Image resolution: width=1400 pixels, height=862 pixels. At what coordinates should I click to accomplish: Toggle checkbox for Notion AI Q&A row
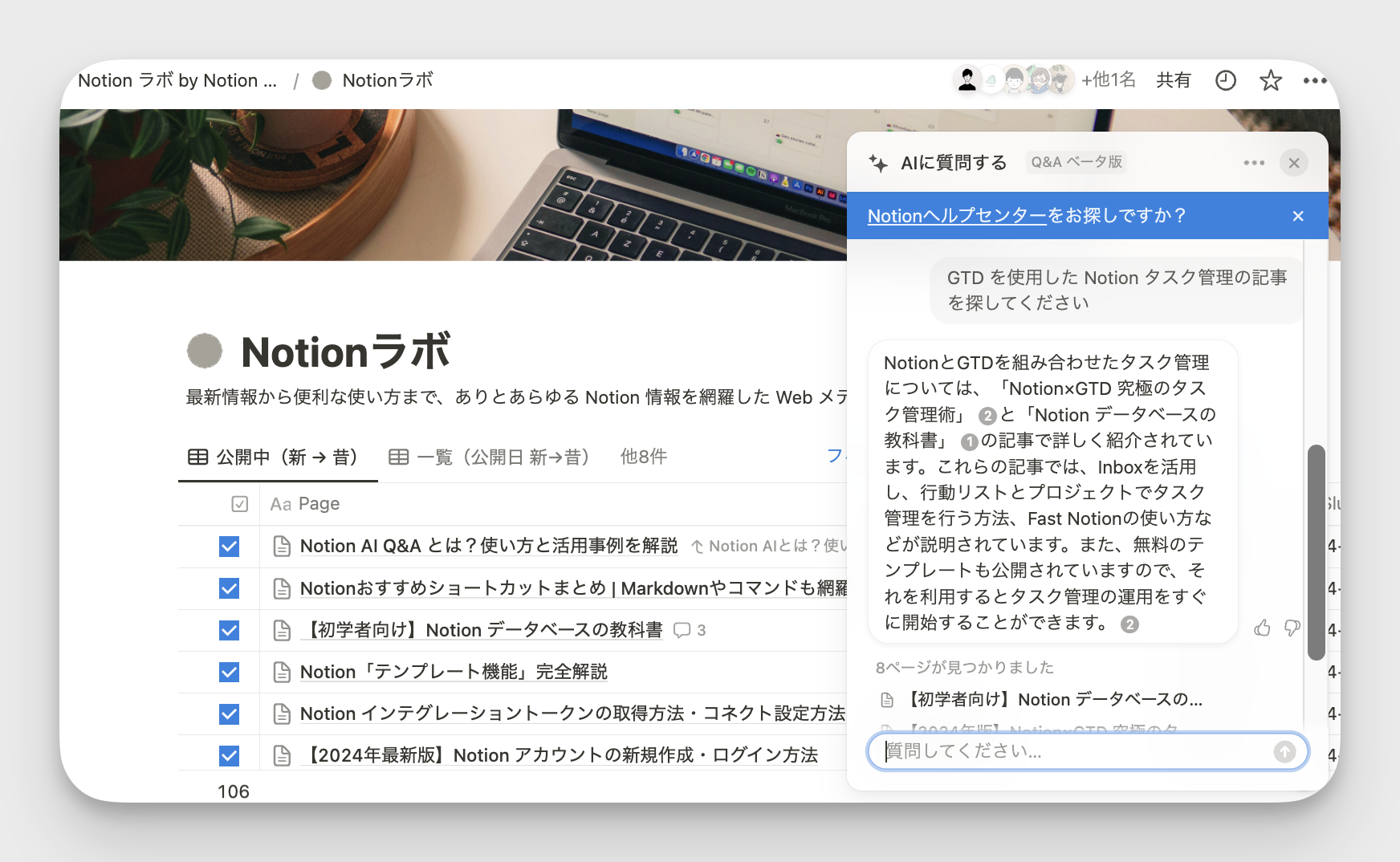[229, 547]
